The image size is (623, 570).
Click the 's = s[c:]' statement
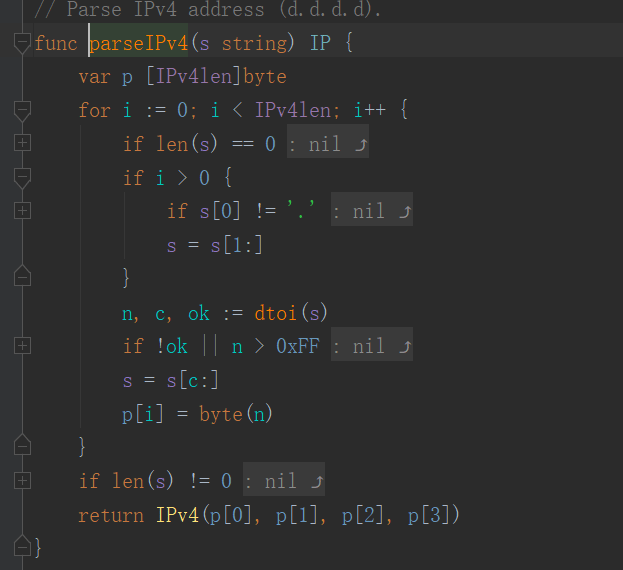pyautogui.click(x=171, y=380)
